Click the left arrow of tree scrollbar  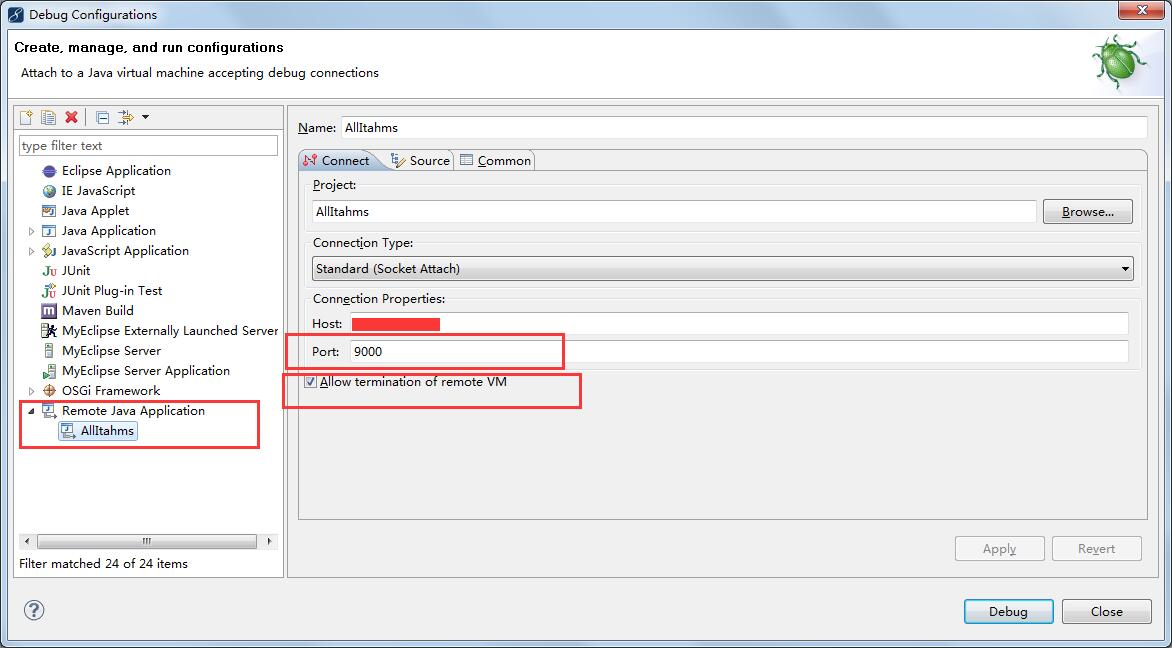click(27, 541)
